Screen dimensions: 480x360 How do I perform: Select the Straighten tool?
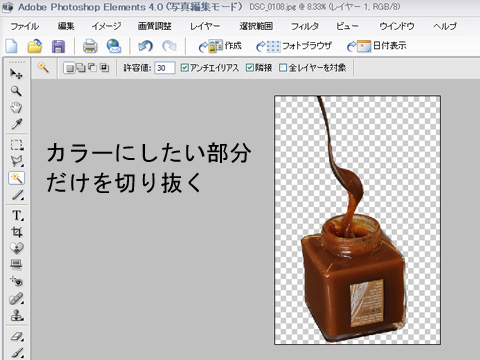click(16, 265)
